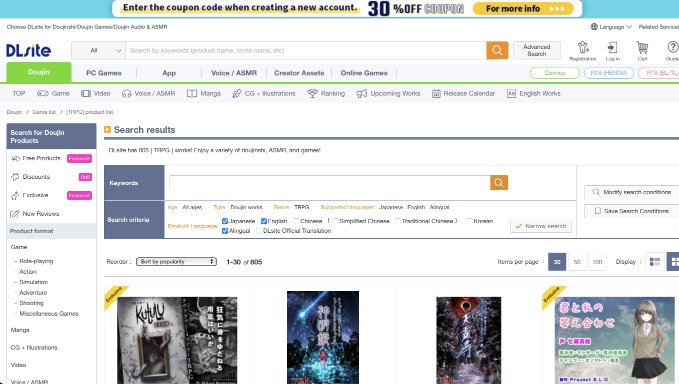Screen dimensions: 679x384
Task: Click the header keyword search field
Action: coord(306,51)
